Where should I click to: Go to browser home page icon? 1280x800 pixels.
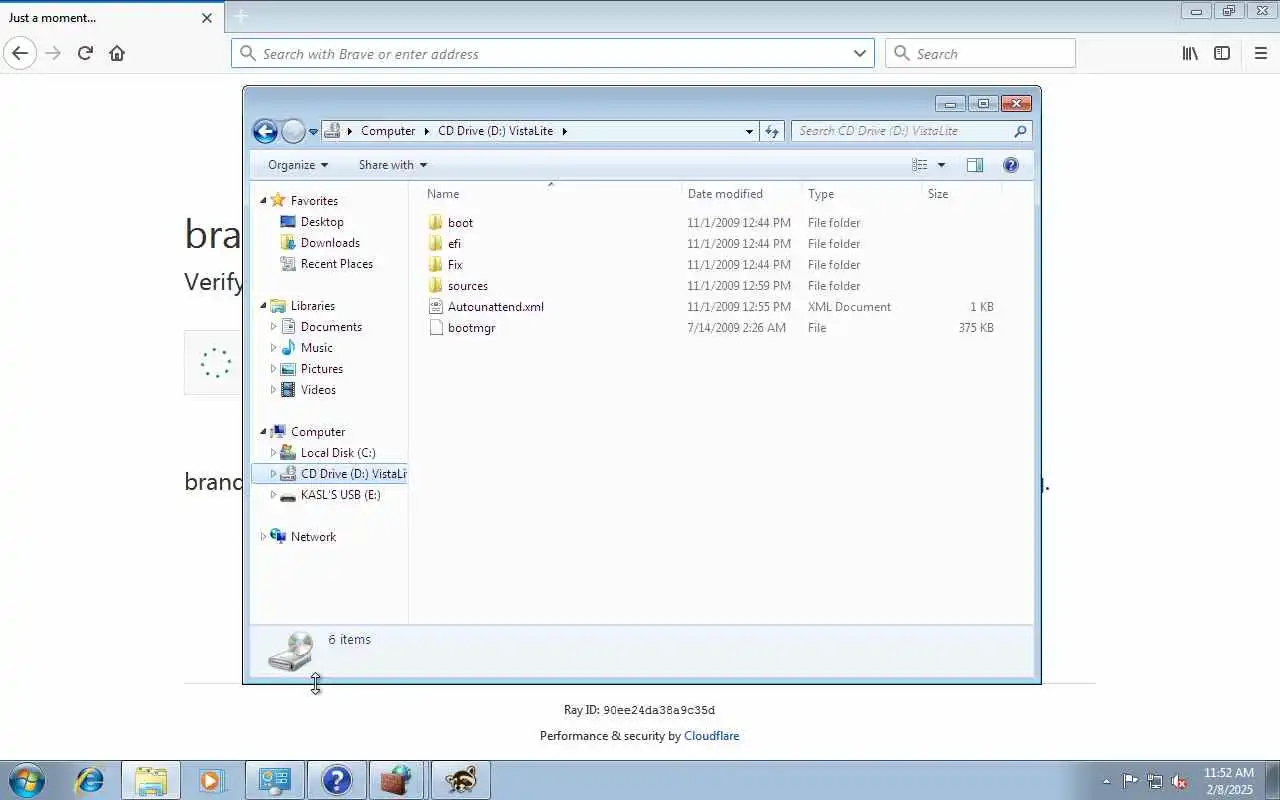point(117,53)
